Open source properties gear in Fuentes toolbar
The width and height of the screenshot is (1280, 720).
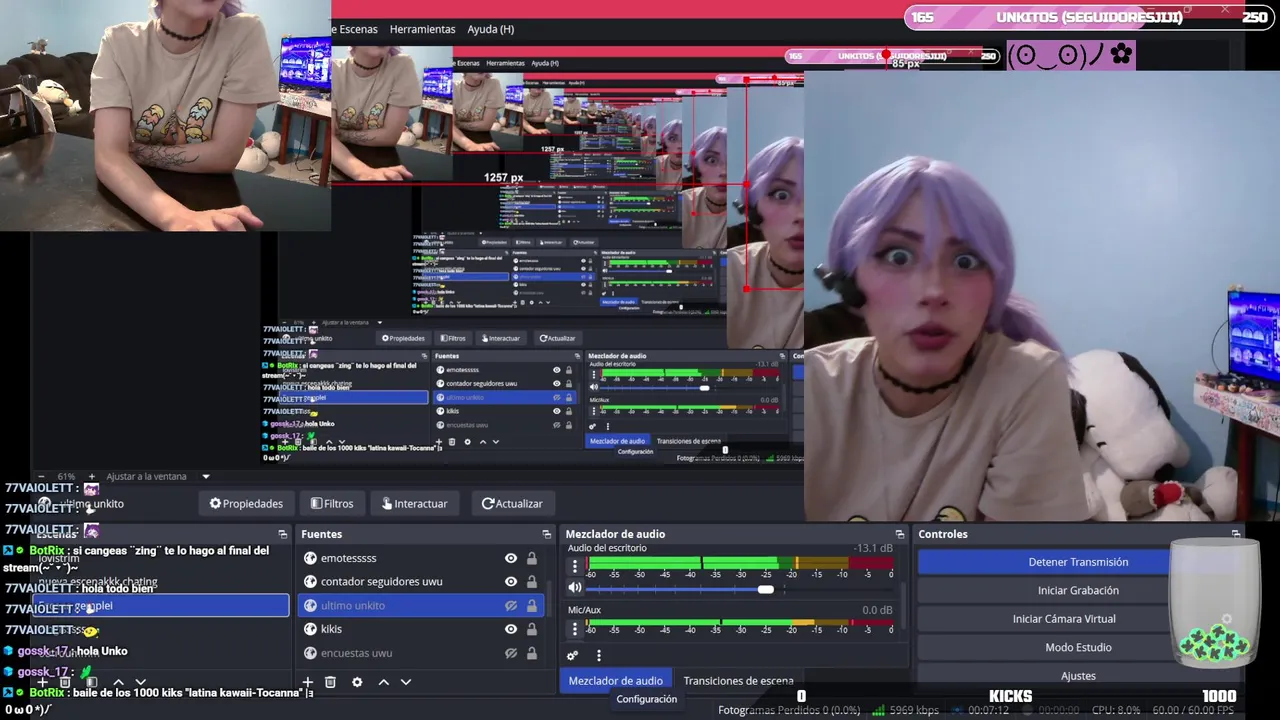click(357, 682)
